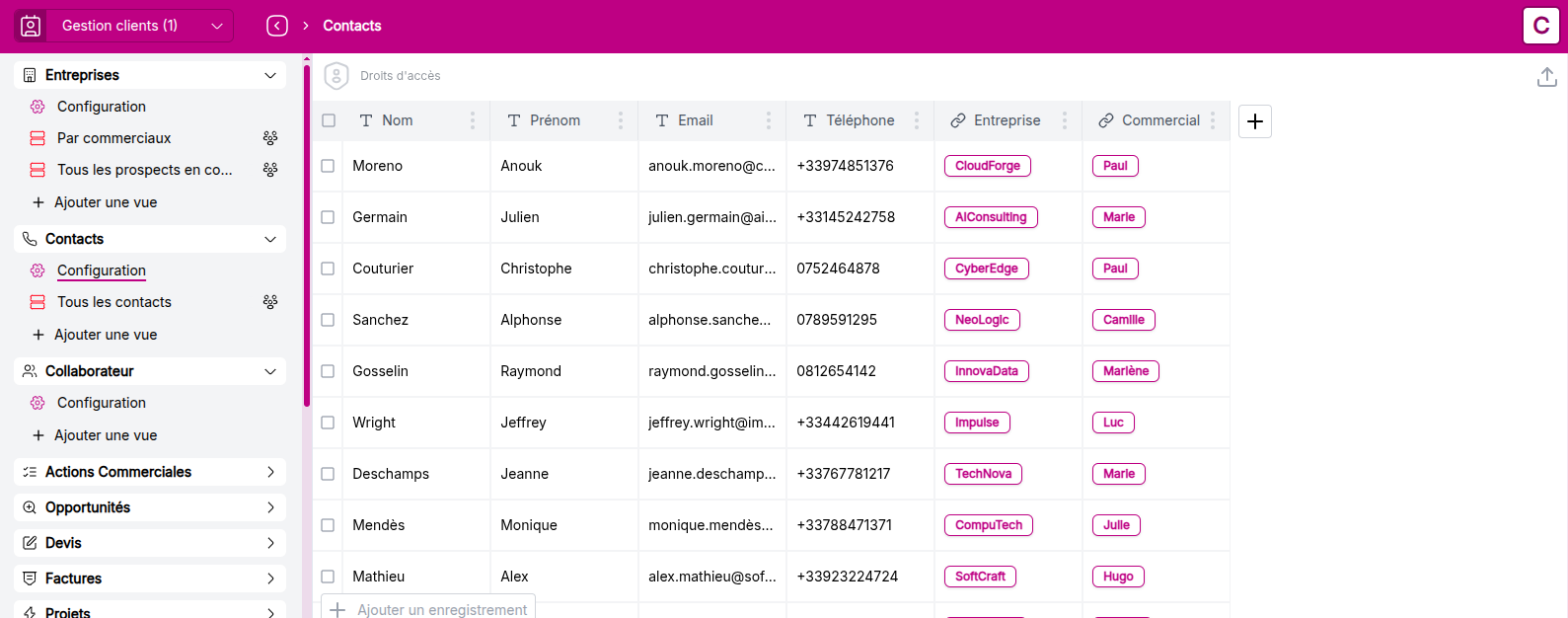Expand the Actions Commerciales section
The width and height of the screenshot is (1568, 618).
tap(270, 472)
